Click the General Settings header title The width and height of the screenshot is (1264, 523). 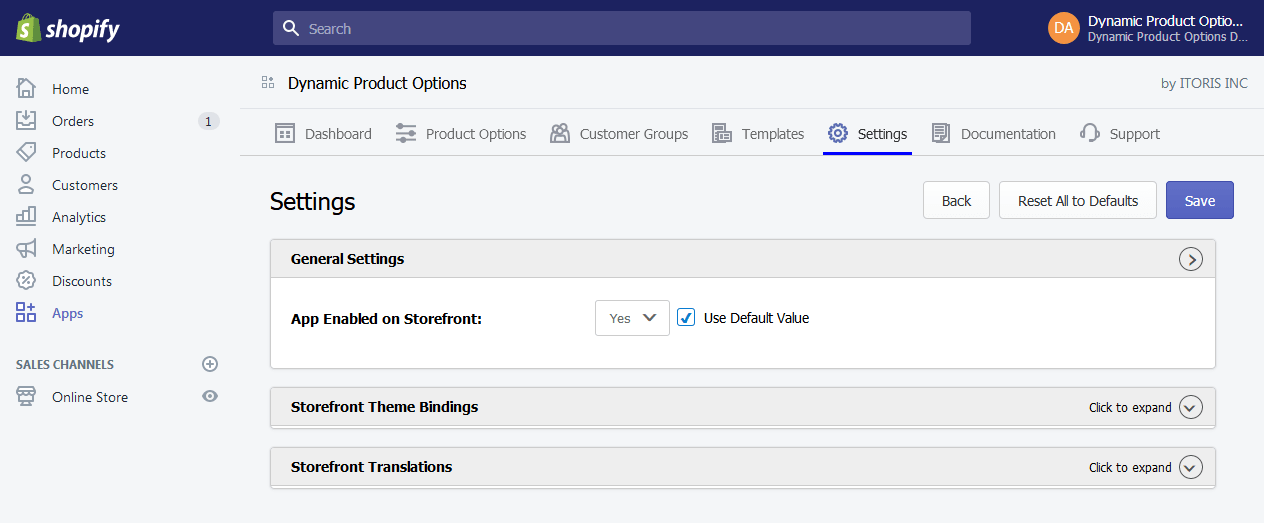point(347,258)
